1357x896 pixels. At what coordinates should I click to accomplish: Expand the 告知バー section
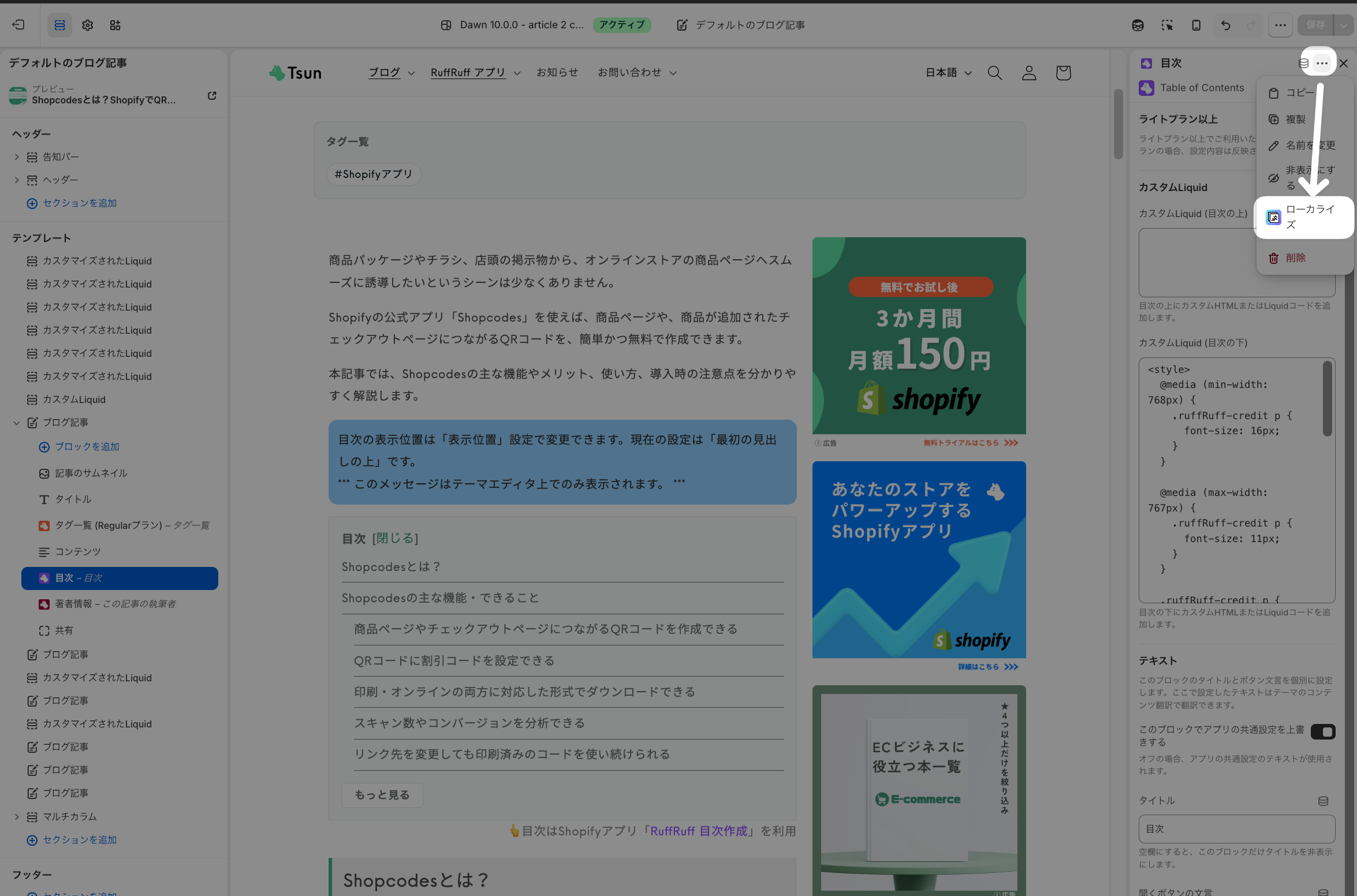17,157
